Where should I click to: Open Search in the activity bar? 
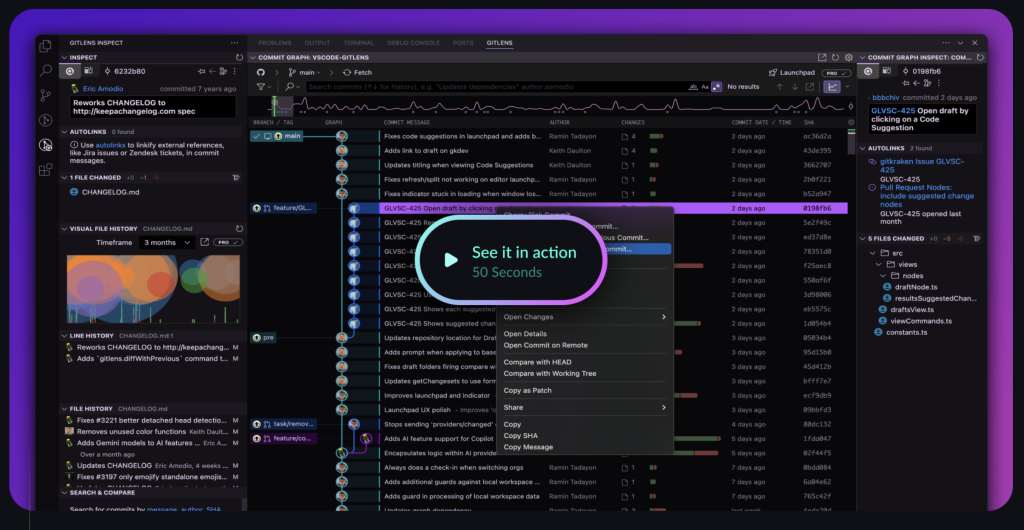click(x=45, y=70)
